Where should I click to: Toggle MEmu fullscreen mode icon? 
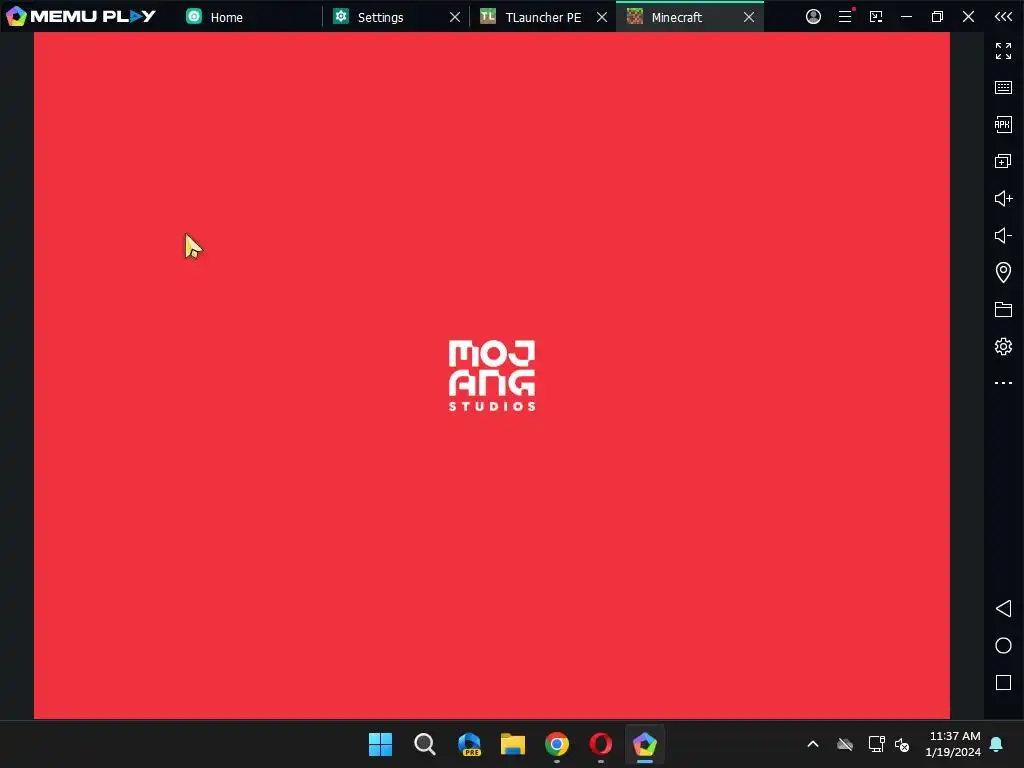[1003, 51]
